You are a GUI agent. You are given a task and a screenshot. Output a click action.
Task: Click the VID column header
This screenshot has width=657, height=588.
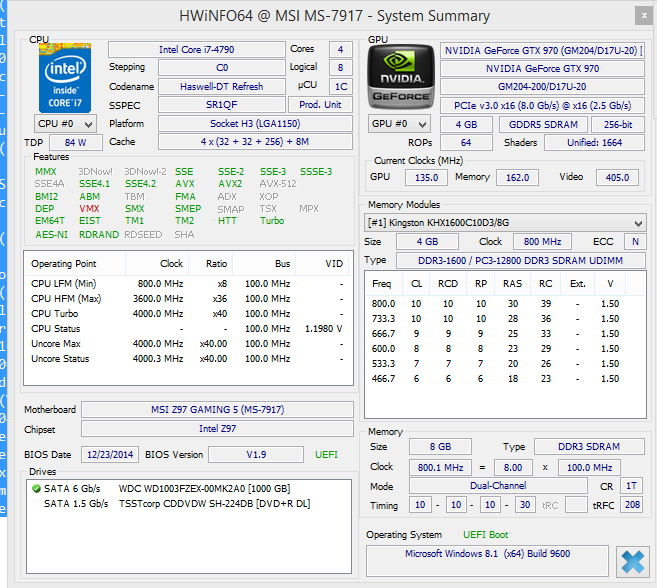[324, 264]
